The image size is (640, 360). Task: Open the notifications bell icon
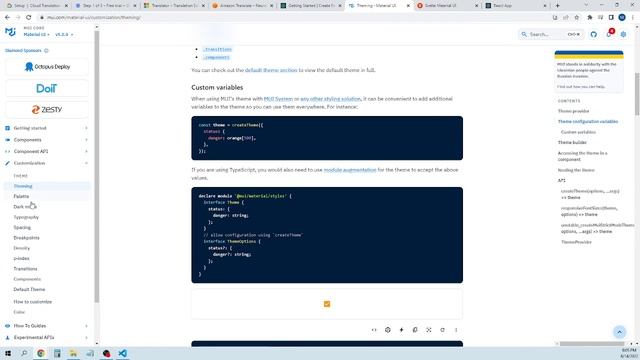point(609,34)
